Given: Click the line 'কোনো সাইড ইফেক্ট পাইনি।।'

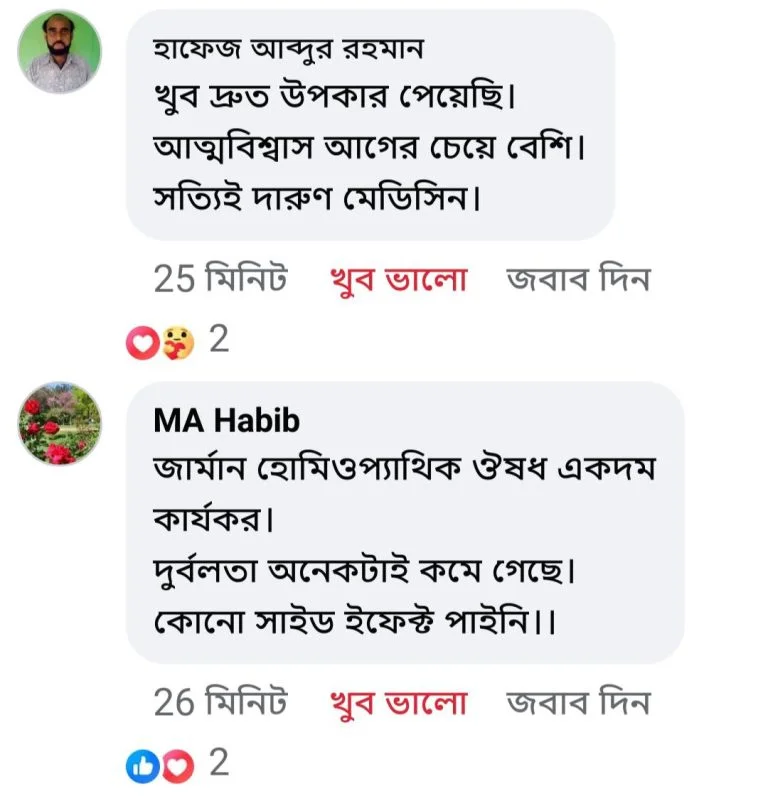Looking at the screenshot, I should coord(355,622).
